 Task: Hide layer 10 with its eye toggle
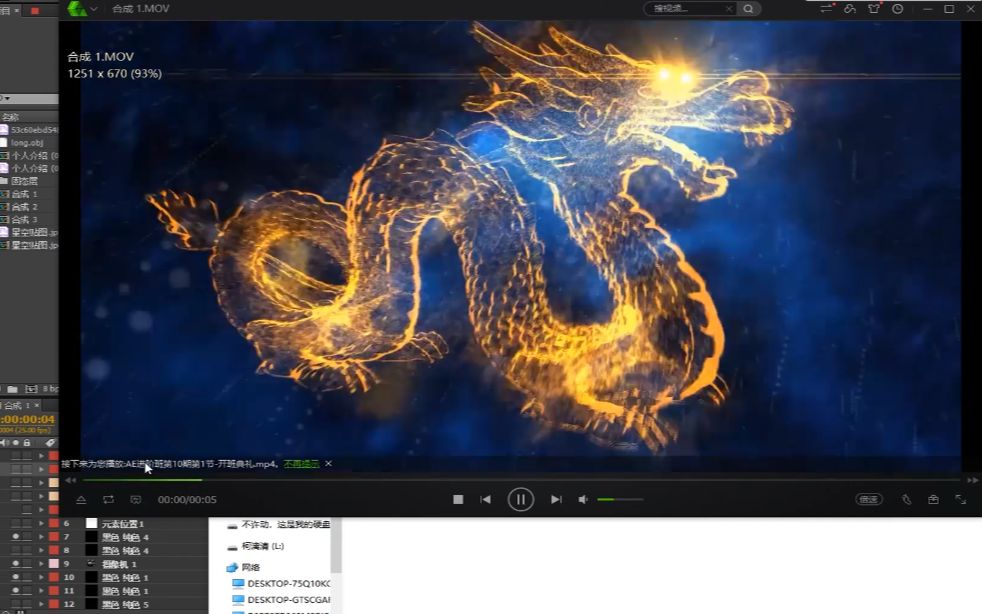[x=16, y=577]
